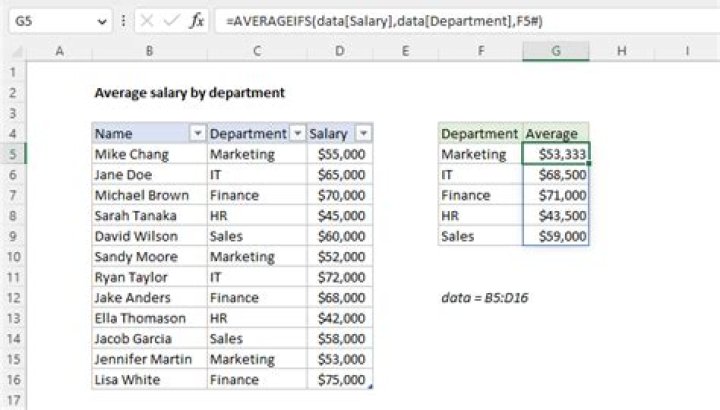Select the Average header cell
Screen dimensions: 720x410
coord(555,134)
